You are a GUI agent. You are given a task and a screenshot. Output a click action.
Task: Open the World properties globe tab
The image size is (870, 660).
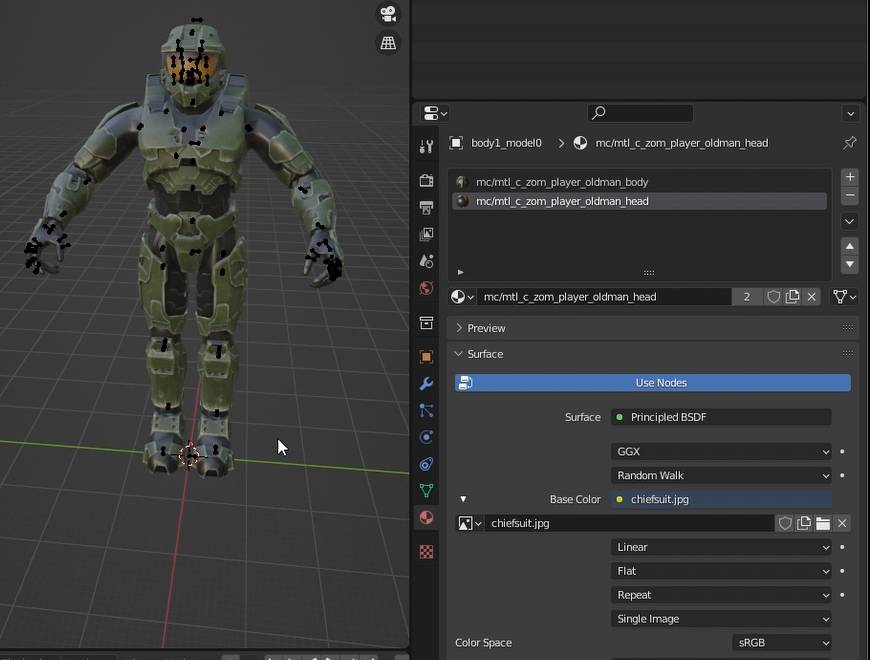pyautogui.click(x=427, y=289)
